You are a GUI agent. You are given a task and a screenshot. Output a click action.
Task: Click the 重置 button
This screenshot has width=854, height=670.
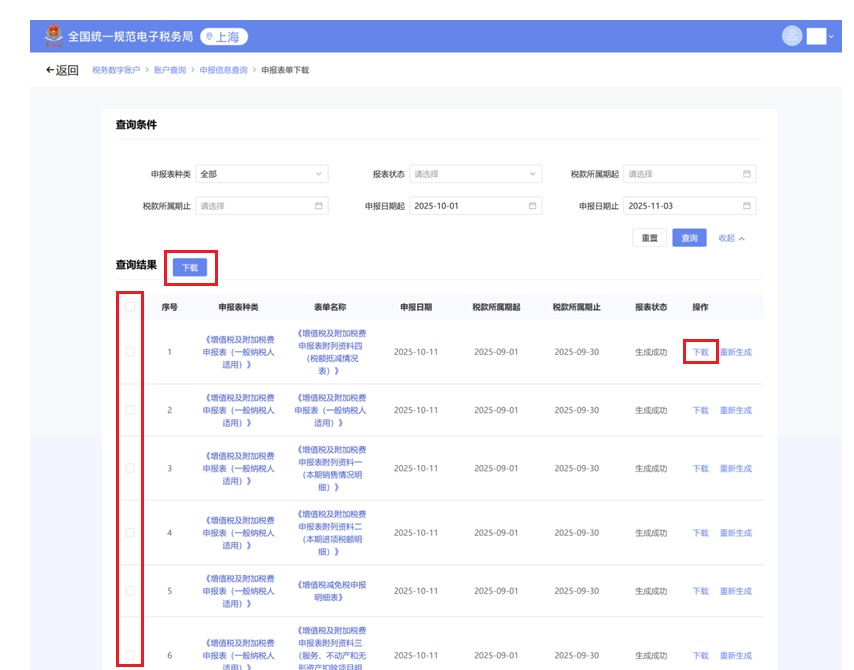649,238
